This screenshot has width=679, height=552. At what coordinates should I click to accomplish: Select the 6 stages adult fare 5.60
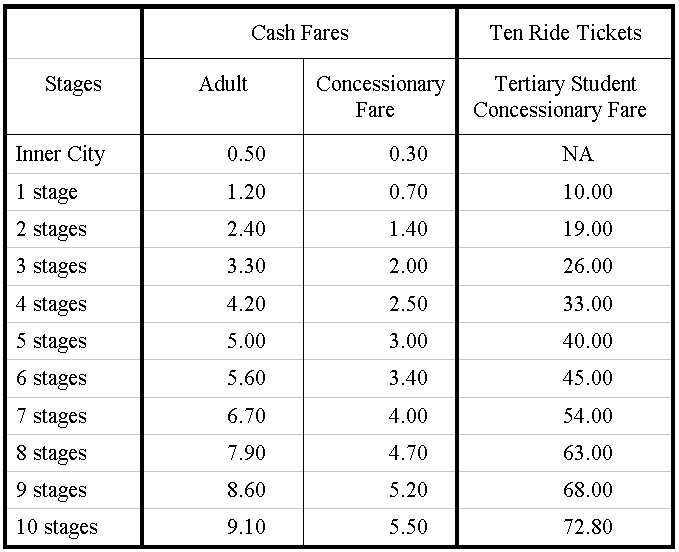coord(246,378)
